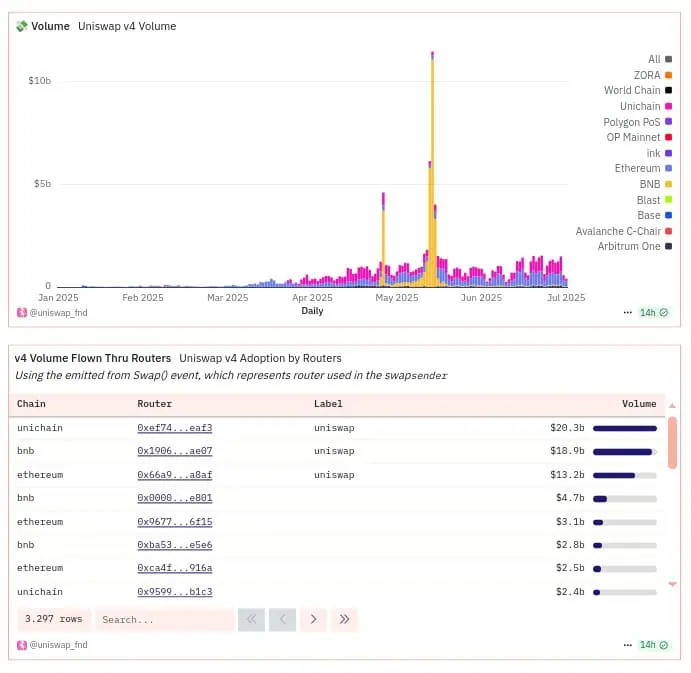The image size is (691, 673).
Task: Click the money emoji icon beside Volume title
Action: click(22, 26)
